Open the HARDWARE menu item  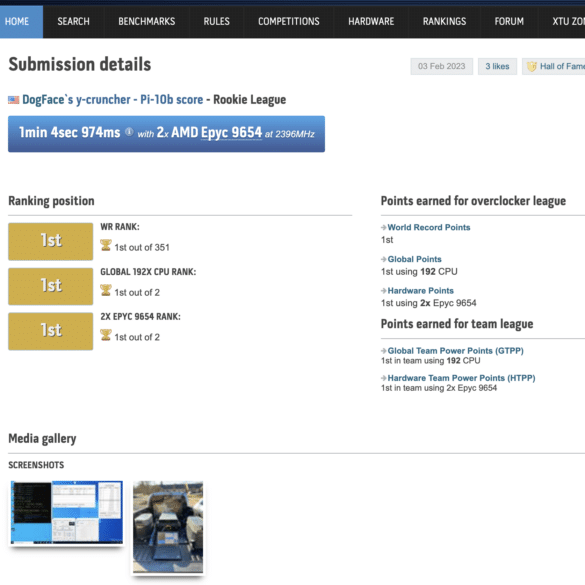(x=371, y=21)
